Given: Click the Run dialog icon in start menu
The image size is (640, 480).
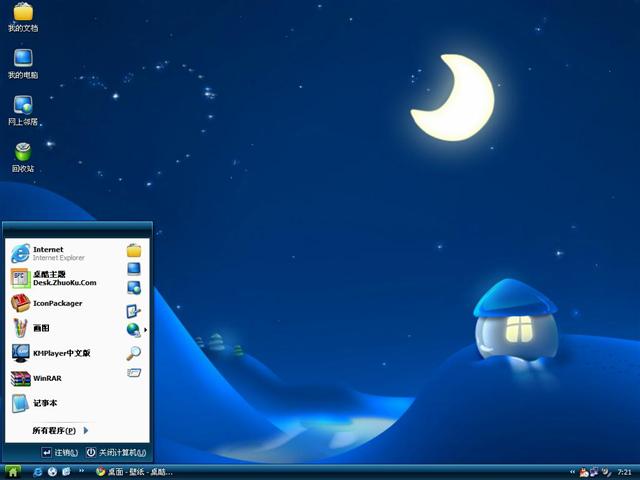Looking at the screenshot, I should 134,372.
